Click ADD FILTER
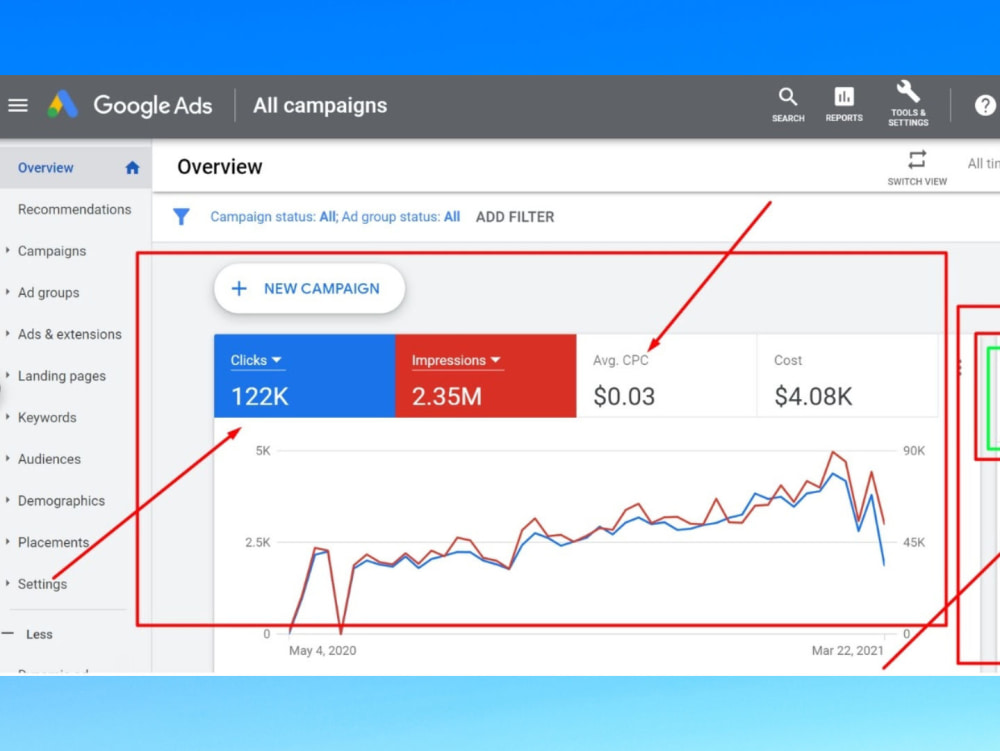This screenshot has width=1000, height=751. coord(515,217)
